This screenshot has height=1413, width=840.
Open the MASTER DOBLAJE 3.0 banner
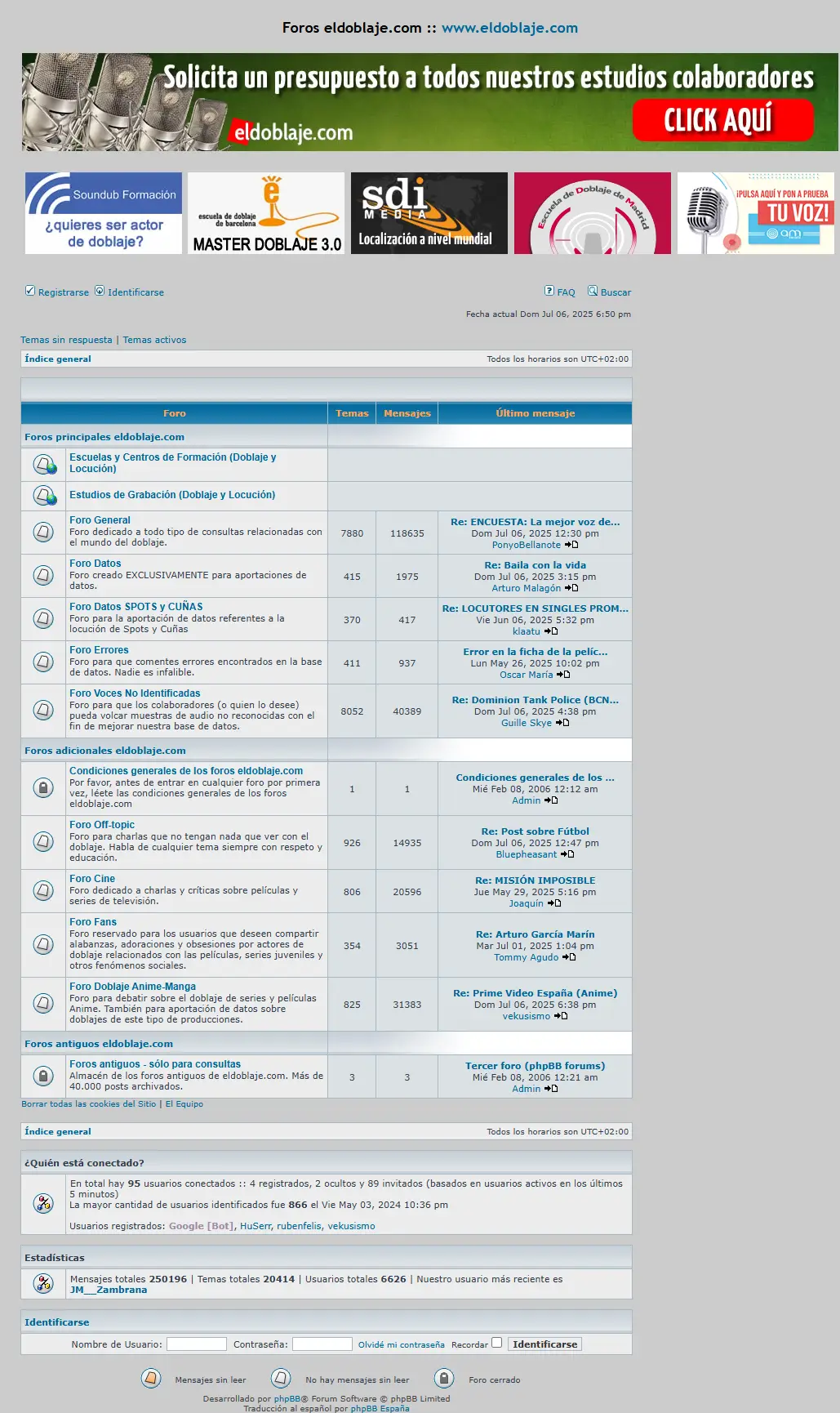point(266,213)
